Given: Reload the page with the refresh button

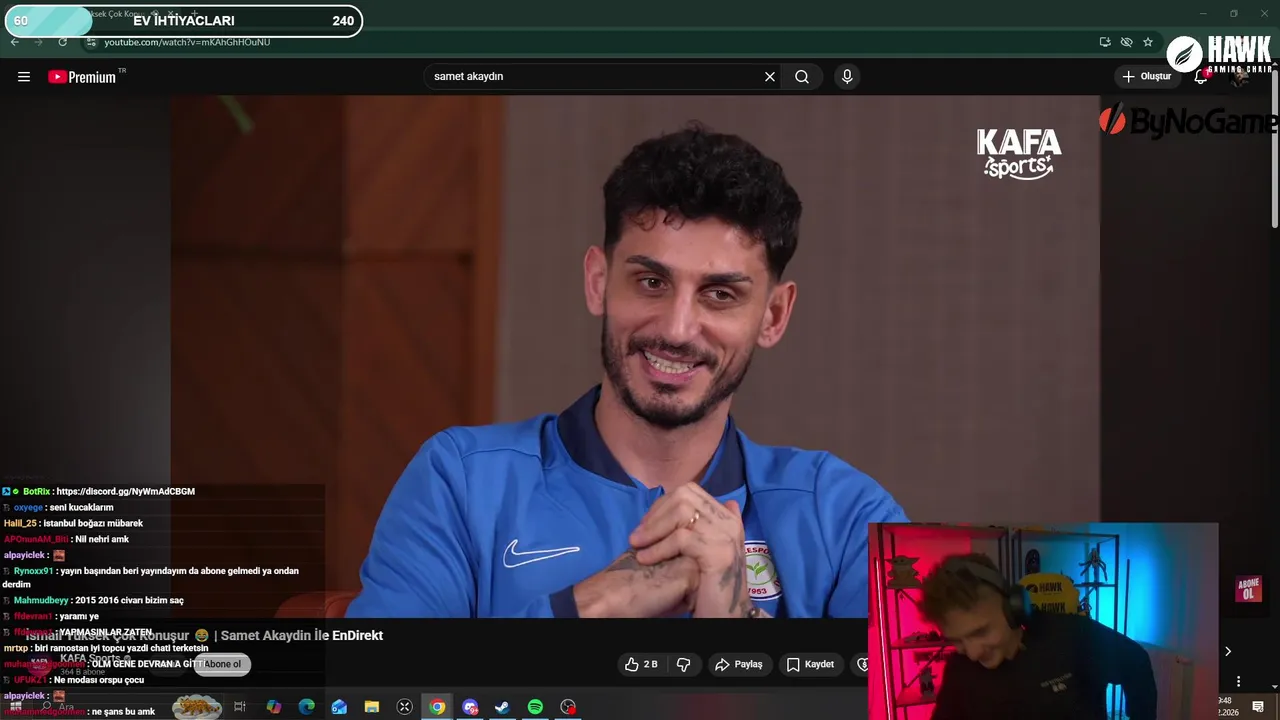Looking at the screenshot, I should [x=63, y=42].
